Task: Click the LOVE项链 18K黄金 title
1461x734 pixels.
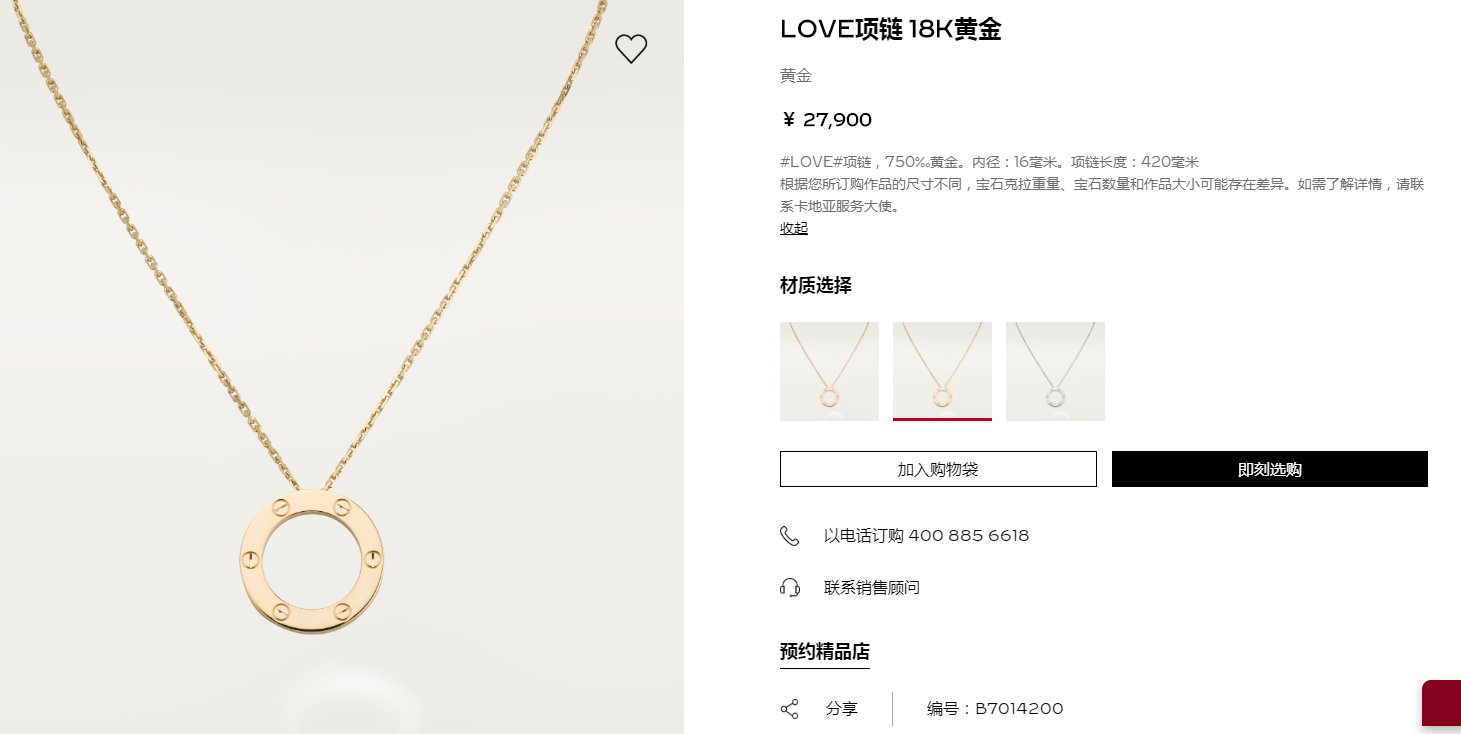Action: [x=890, y=30]
